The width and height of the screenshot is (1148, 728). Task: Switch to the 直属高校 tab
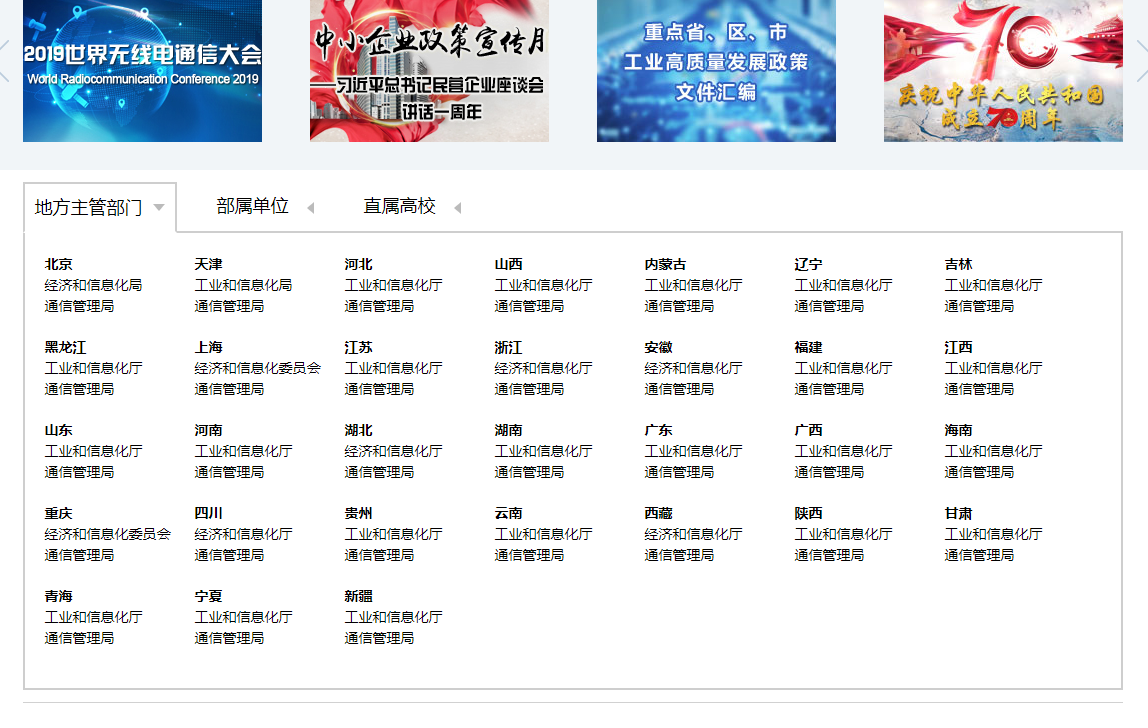click(400, 207)
